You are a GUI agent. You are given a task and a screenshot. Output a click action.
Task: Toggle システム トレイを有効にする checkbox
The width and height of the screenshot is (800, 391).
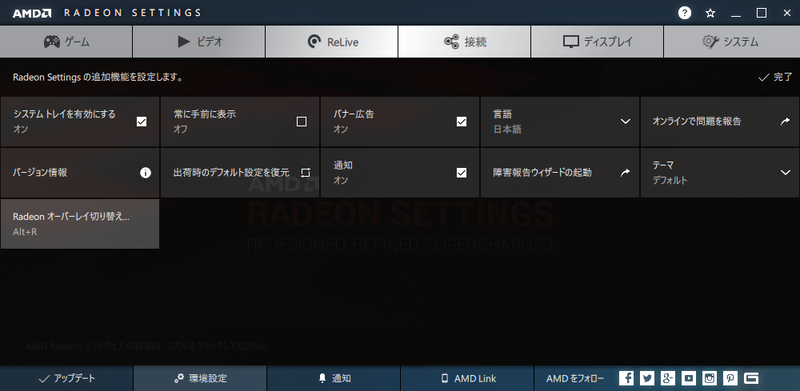141,121
